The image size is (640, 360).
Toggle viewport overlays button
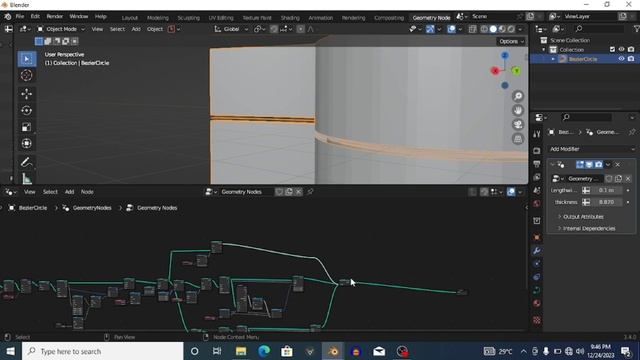451,29
